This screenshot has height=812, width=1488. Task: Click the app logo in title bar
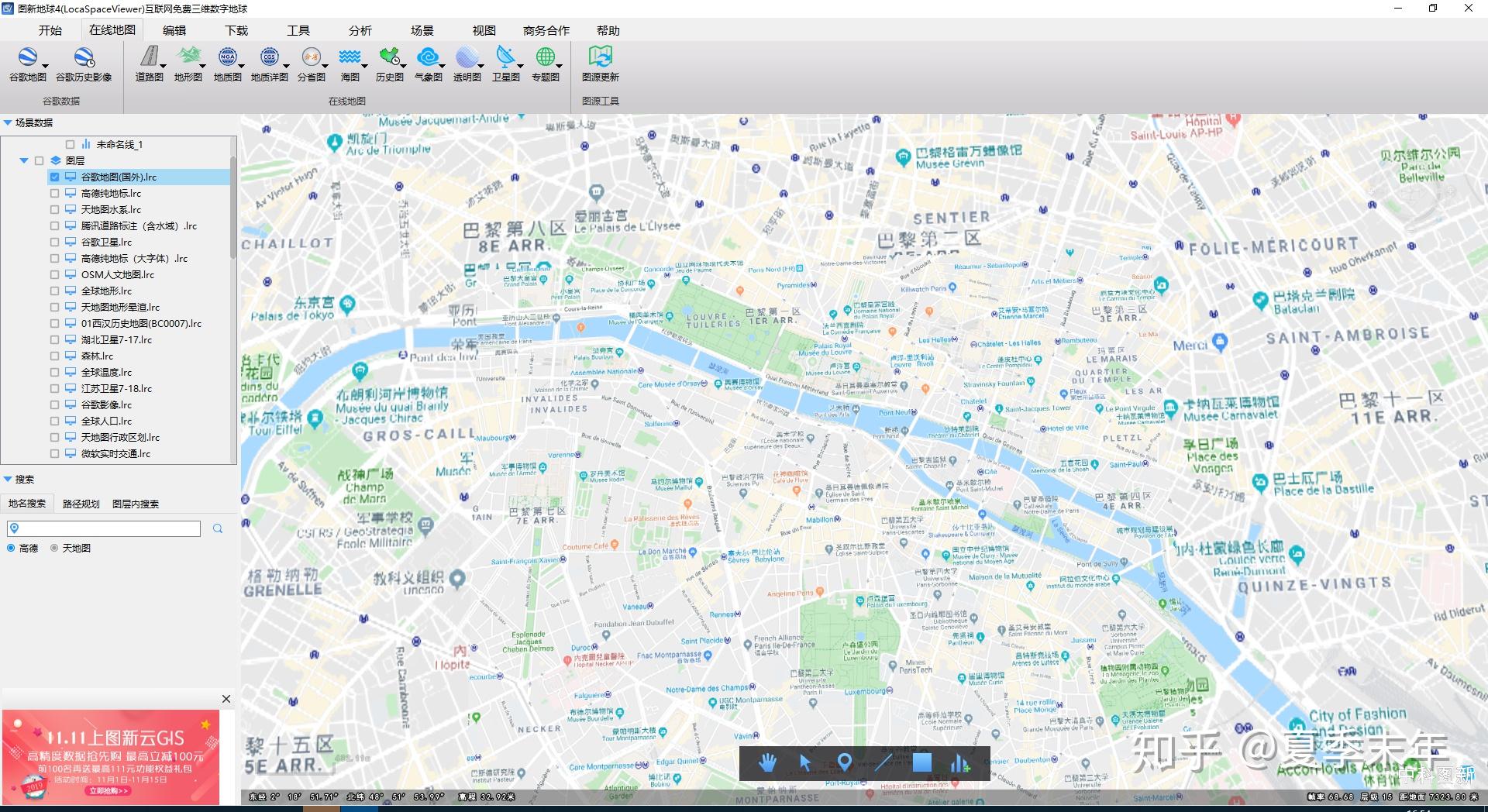[8, 9]
